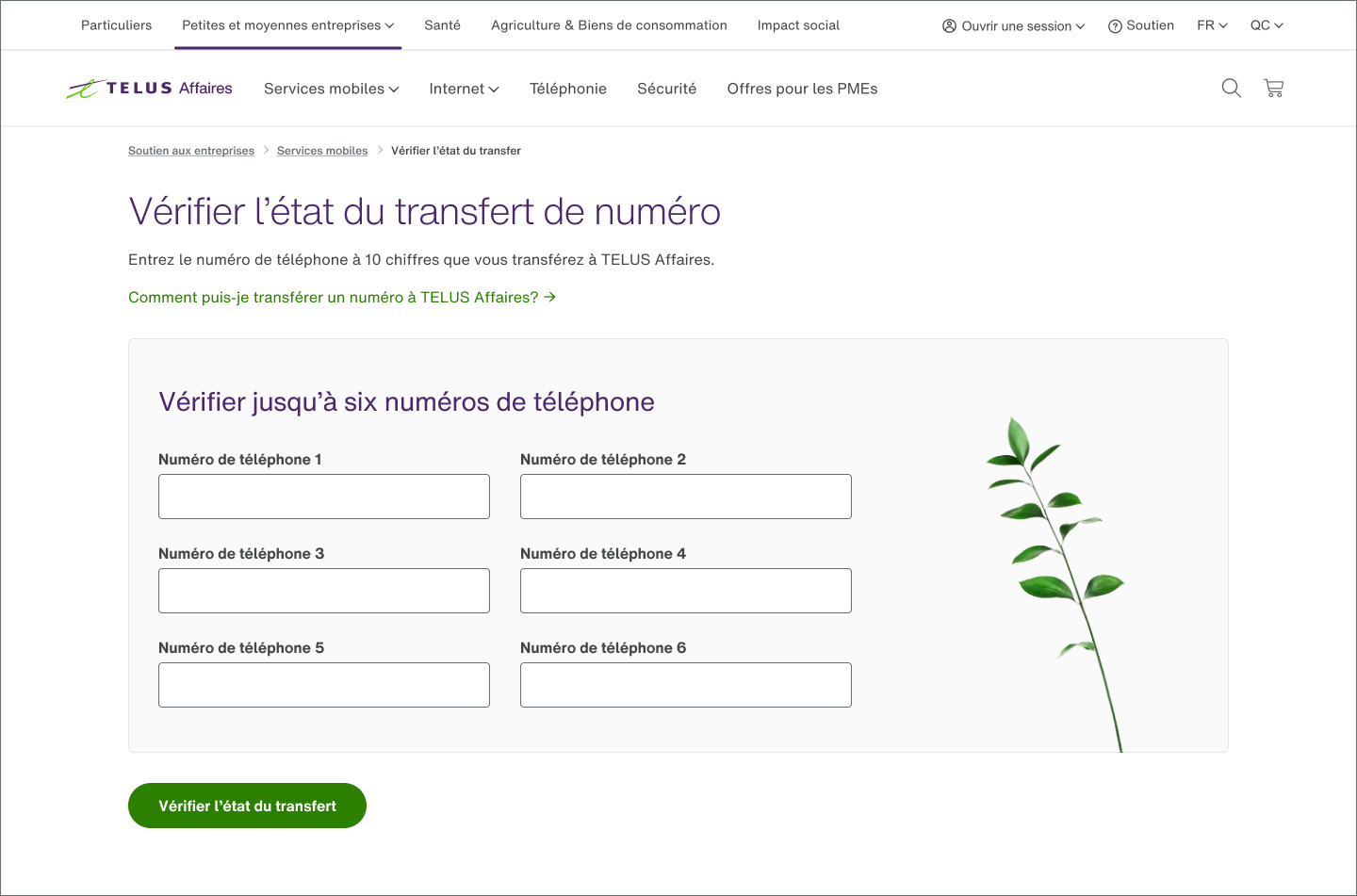
Task: Click the Vérifier l'état du transfer breadcrumb text
Action: 456,151
